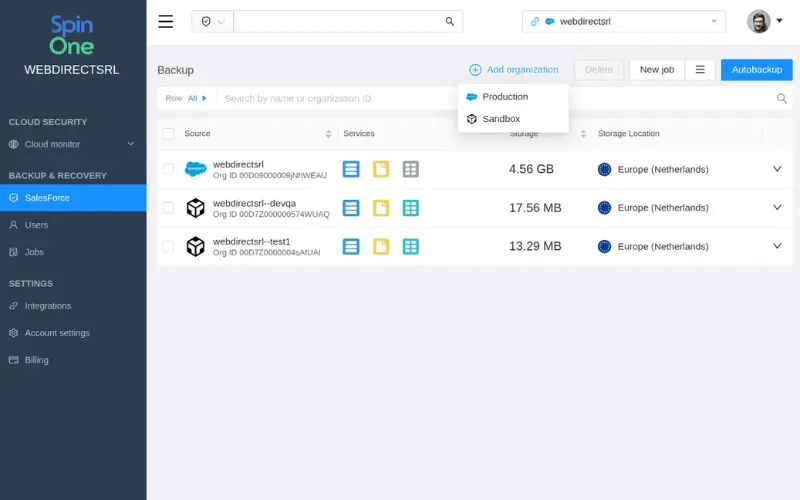Image resolution: width=800 pixels, height=500 pixels.
Task: Sort by Source column
Action: [328, 134]
